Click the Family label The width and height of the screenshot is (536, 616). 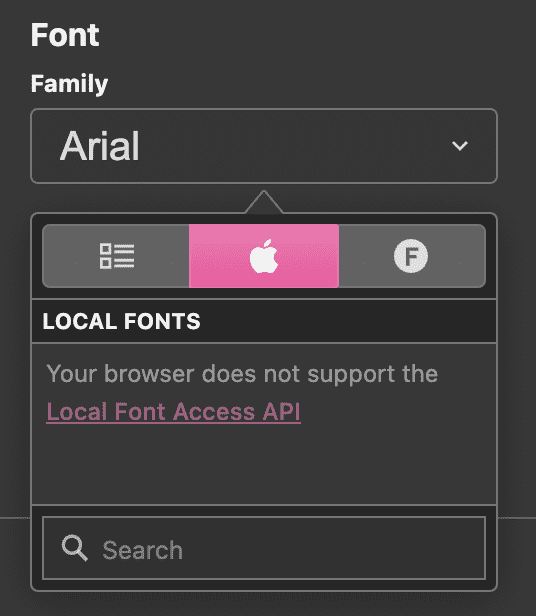click(69, 84)
